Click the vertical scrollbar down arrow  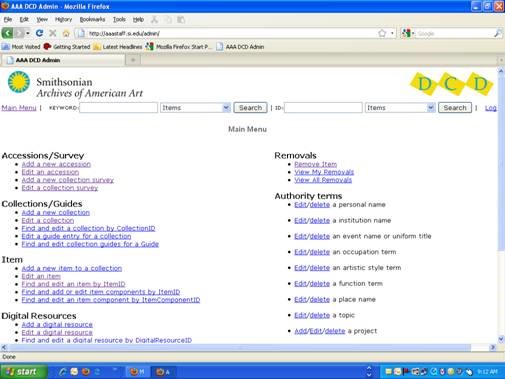click(x=501, y=339)
